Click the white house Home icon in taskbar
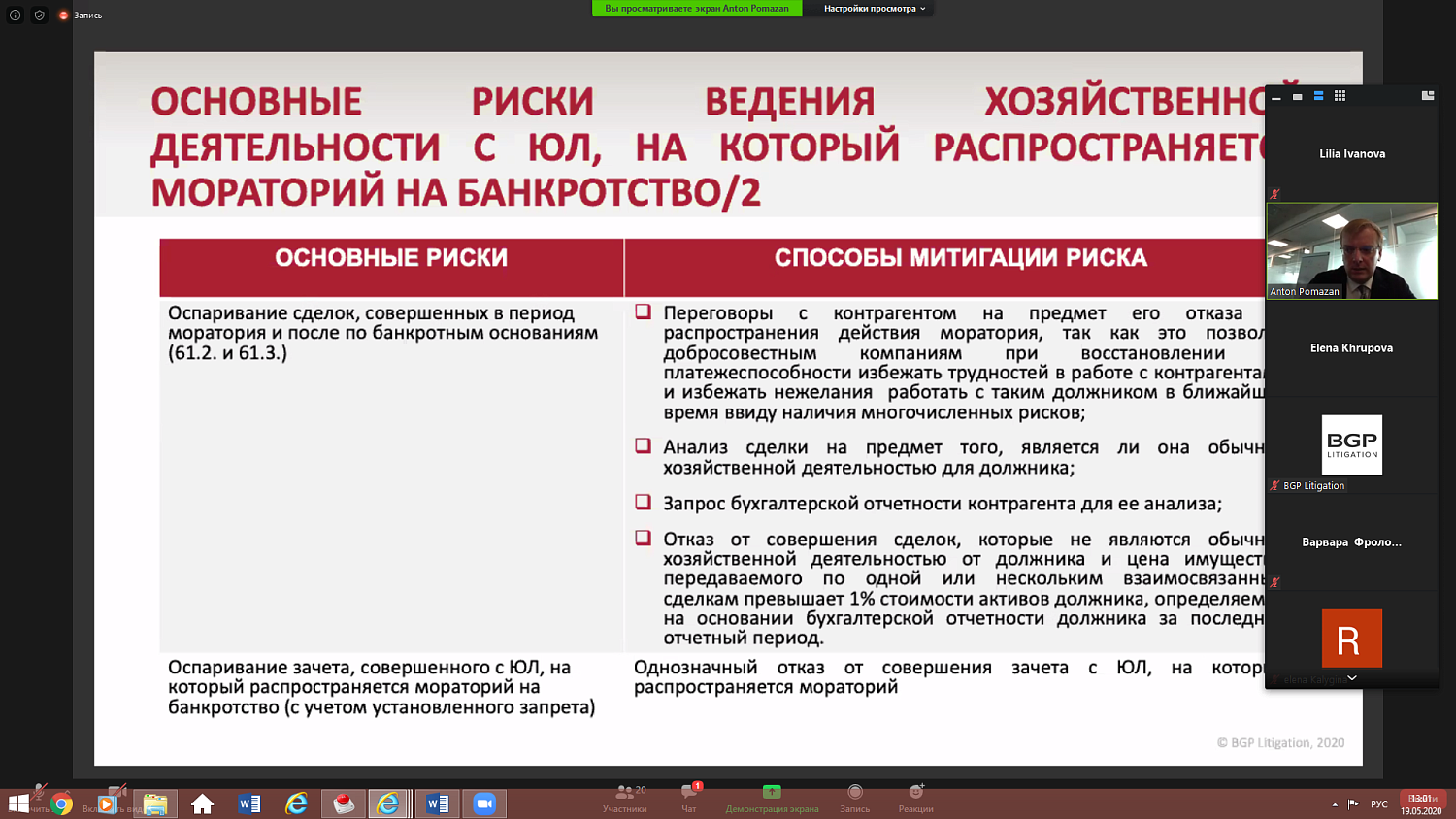 pyautogui.click(x=202, y=803)
